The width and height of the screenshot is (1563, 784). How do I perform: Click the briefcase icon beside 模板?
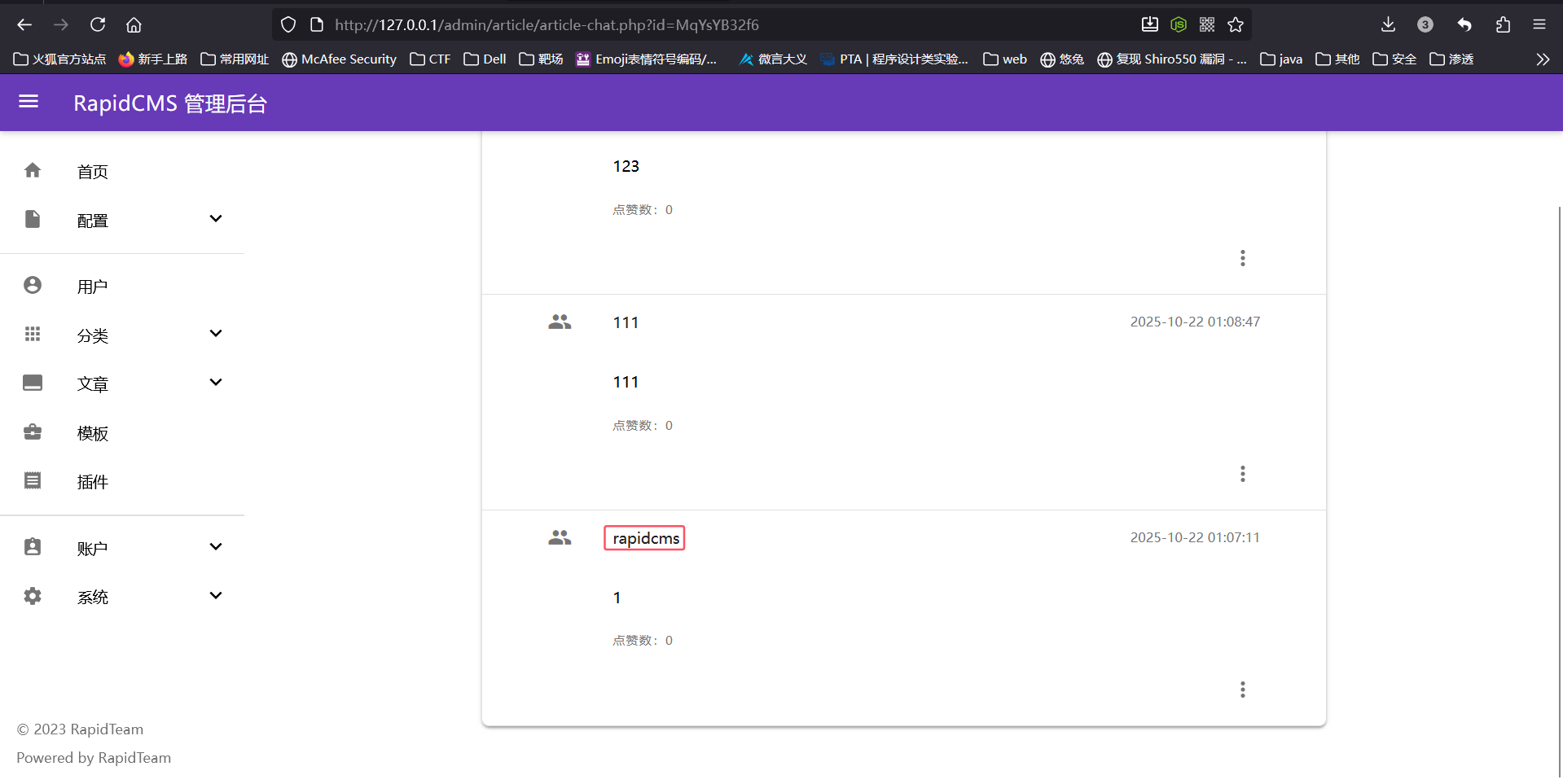33,432
